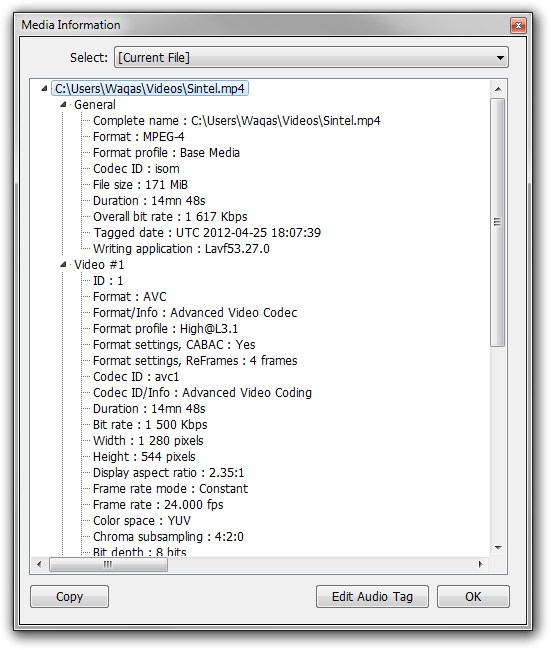
Task: Click the Copy button
Action: tap(69, 597)
